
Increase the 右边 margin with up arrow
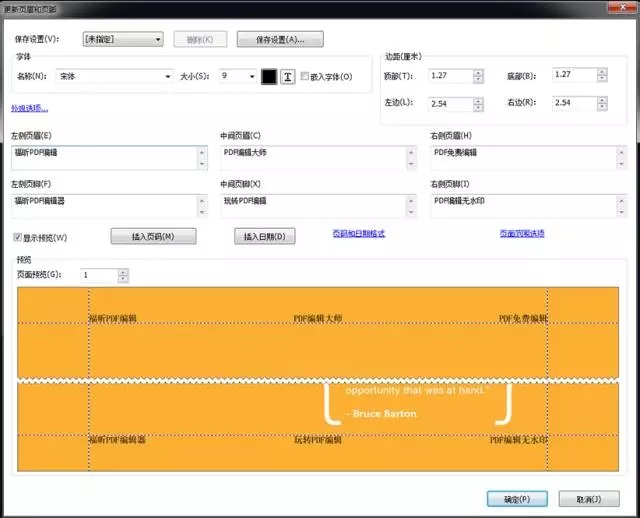click(602, 100)
